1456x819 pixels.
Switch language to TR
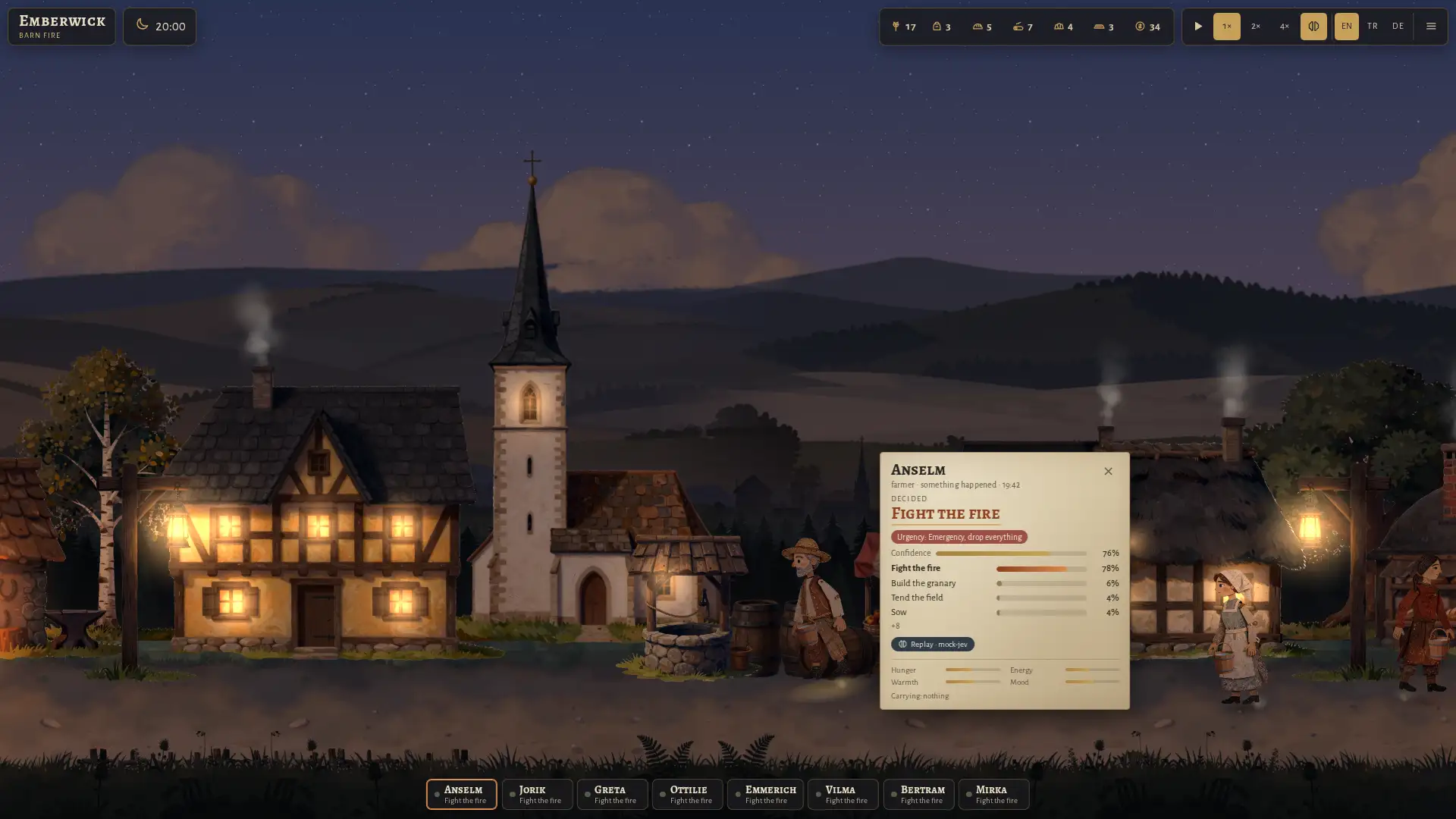click(1373, 27)
